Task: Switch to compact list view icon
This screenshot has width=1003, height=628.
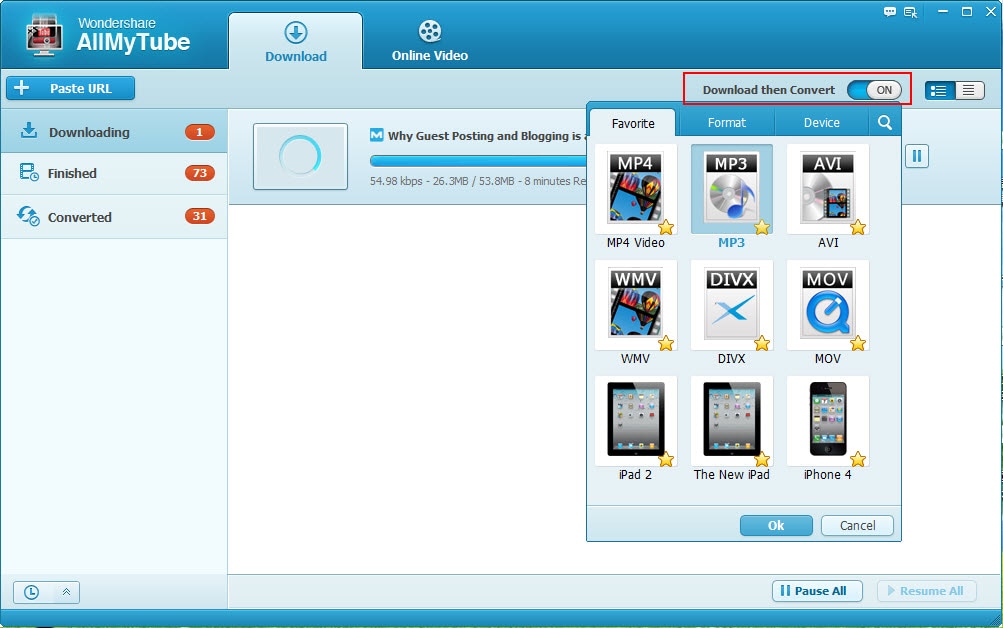Action: click(x=968, y=90)
